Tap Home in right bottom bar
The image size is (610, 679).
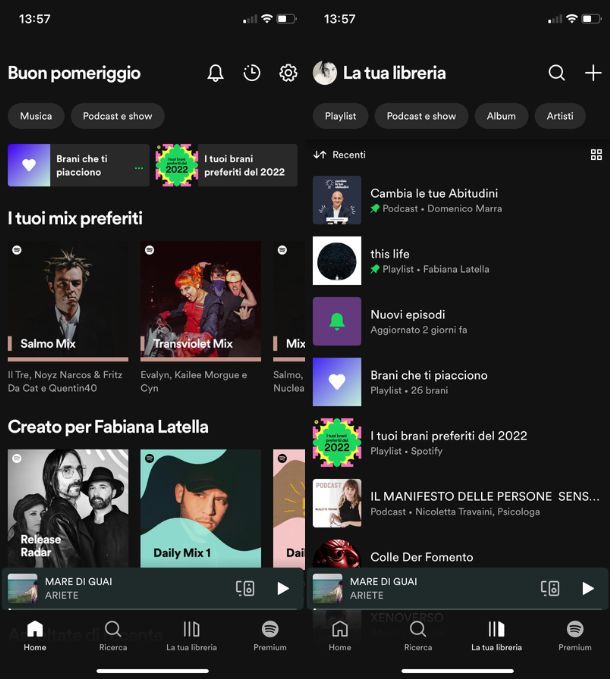click(340, 635)
